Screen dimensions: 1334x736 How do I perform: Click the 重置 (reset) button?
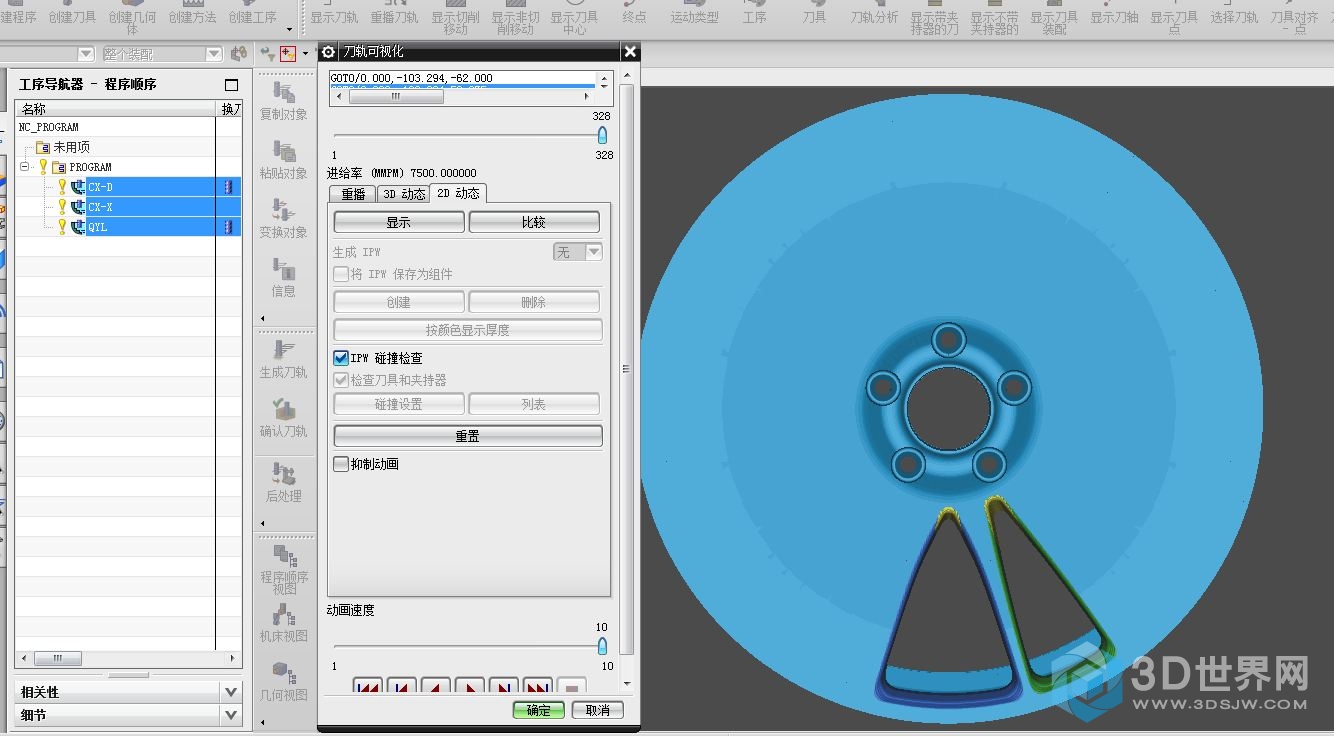point(468,436)
